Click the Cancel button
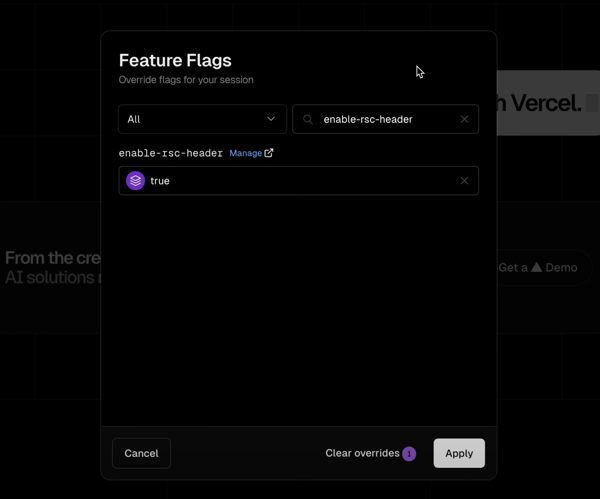 pos(141,453)
